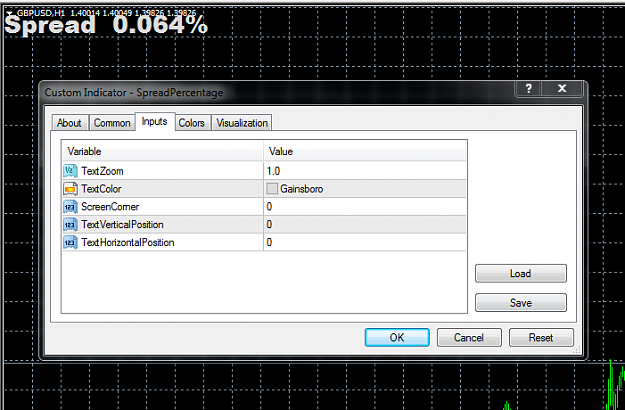Viewport: 625px width, 410px height.
Task: Select the TextVerticalPosition value 0
Action: pos(269,224)
